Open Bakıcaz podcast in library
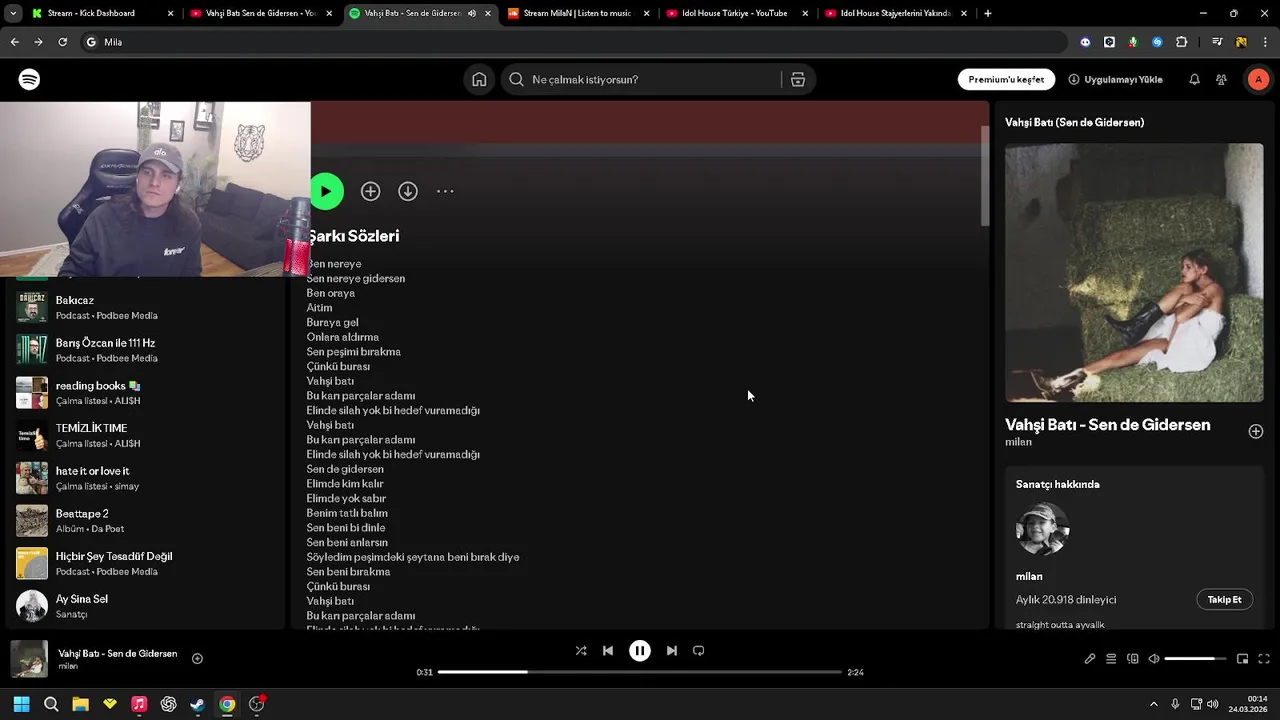Viewport: 1280px width, 720px height. 143,307
